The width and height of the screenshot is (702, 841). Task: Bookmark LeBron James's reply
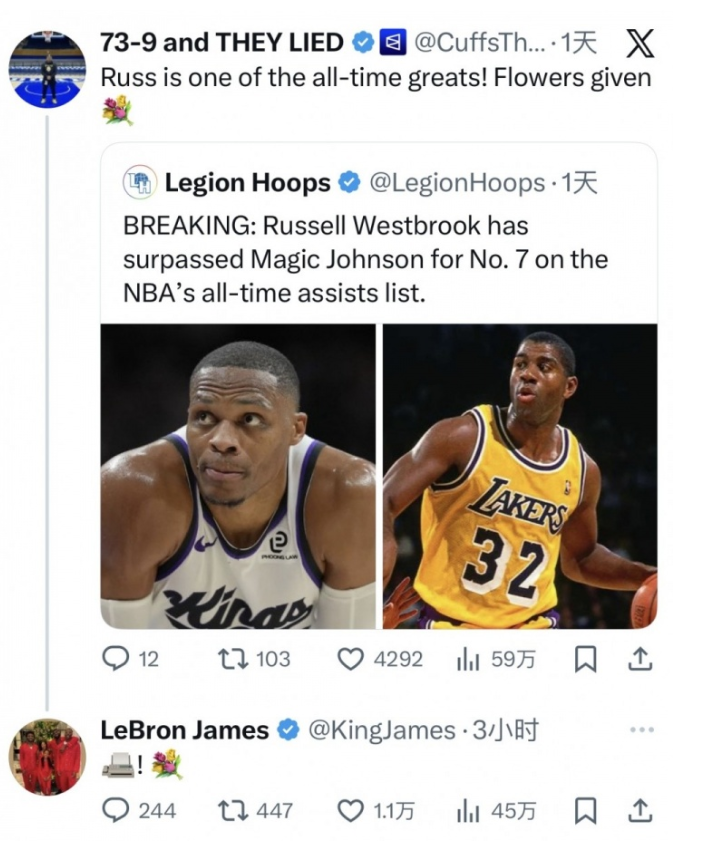tap(589, 810)
